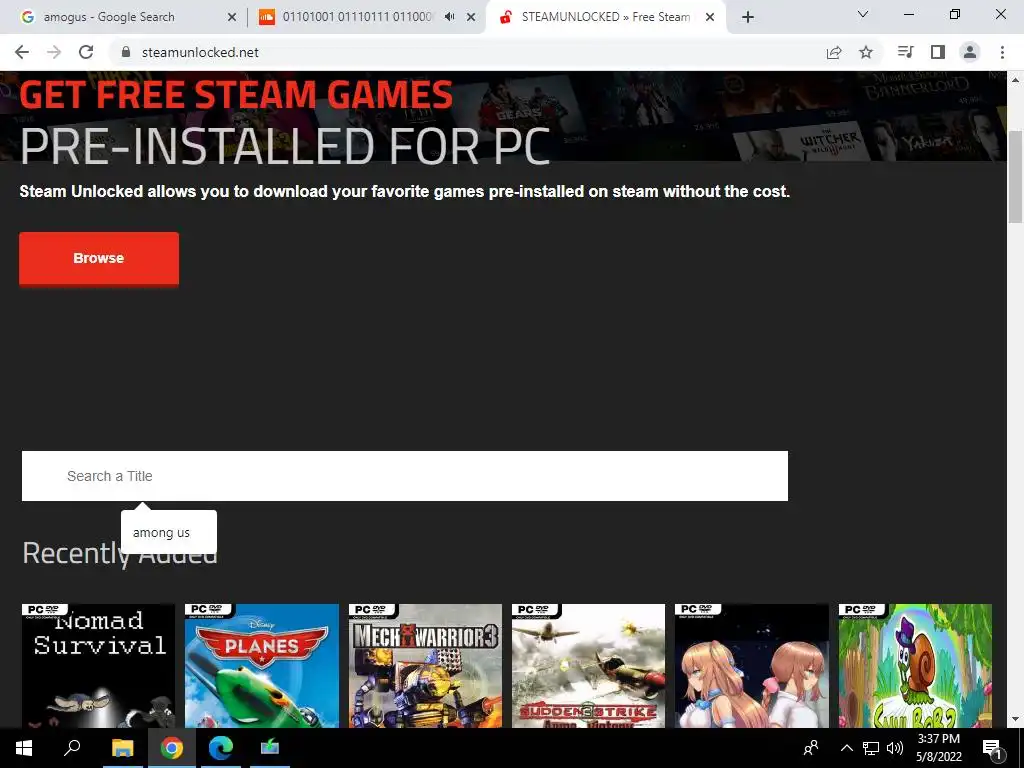This screenshot has height=768, width=1024.
Task: Open the clock showing 3:37 PM
Action: (x=938, y=748)
